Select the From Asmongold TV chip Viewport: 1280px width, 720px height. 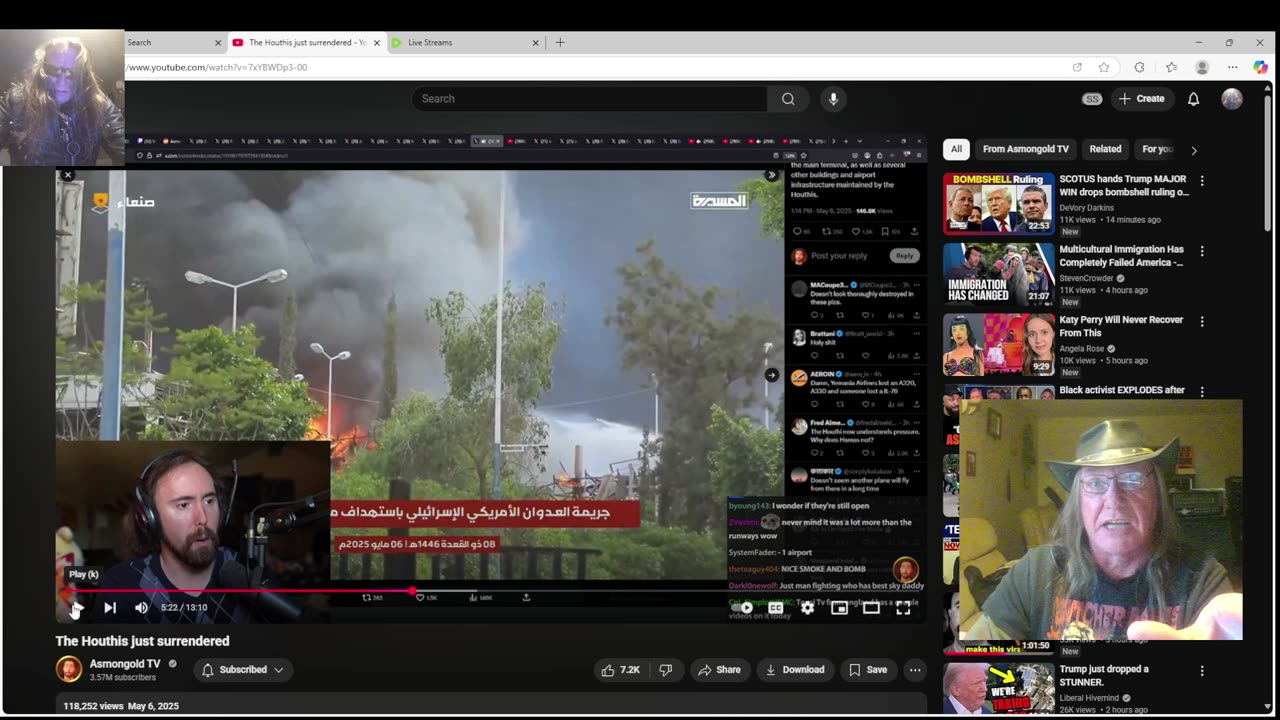coord(1025,149)
